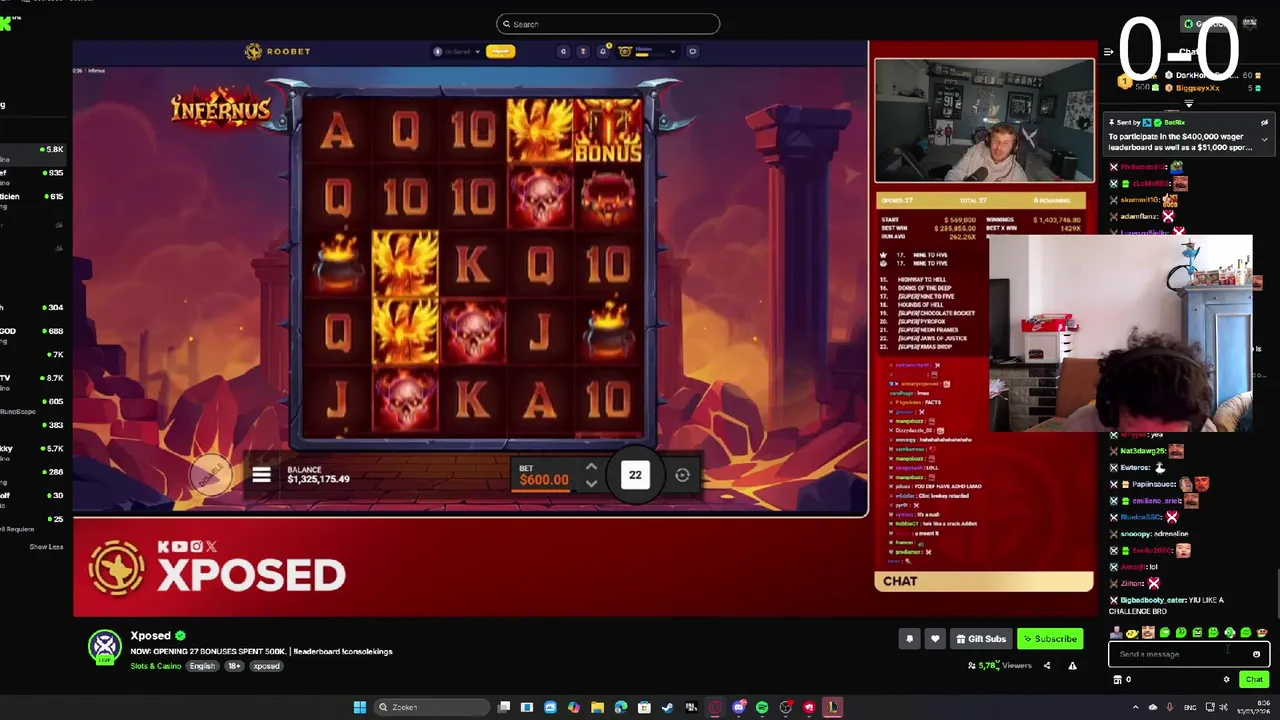This screenshot has width=1280, height=720.
Task: Open the emoji picker in the chat box
Action: (1257, 654)
